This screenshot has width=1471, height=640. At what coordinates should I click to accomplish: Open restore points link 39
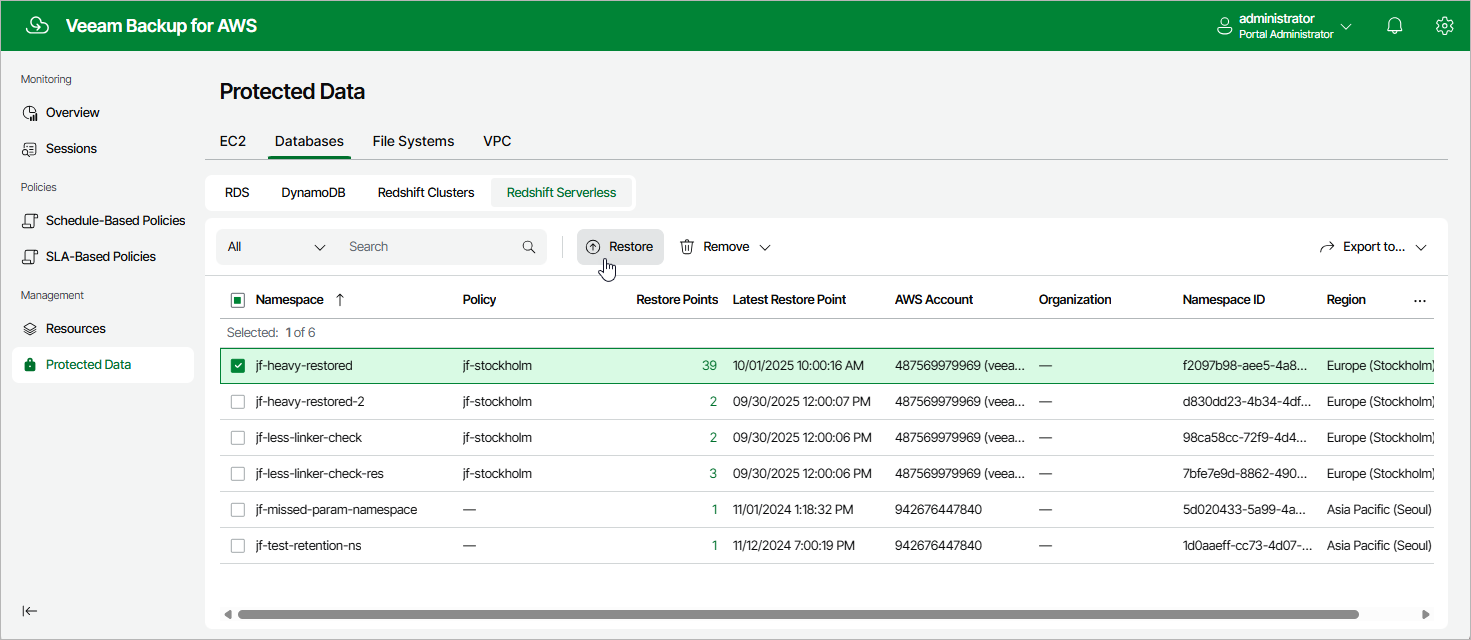pyautogui.click(x=709, y=366)
